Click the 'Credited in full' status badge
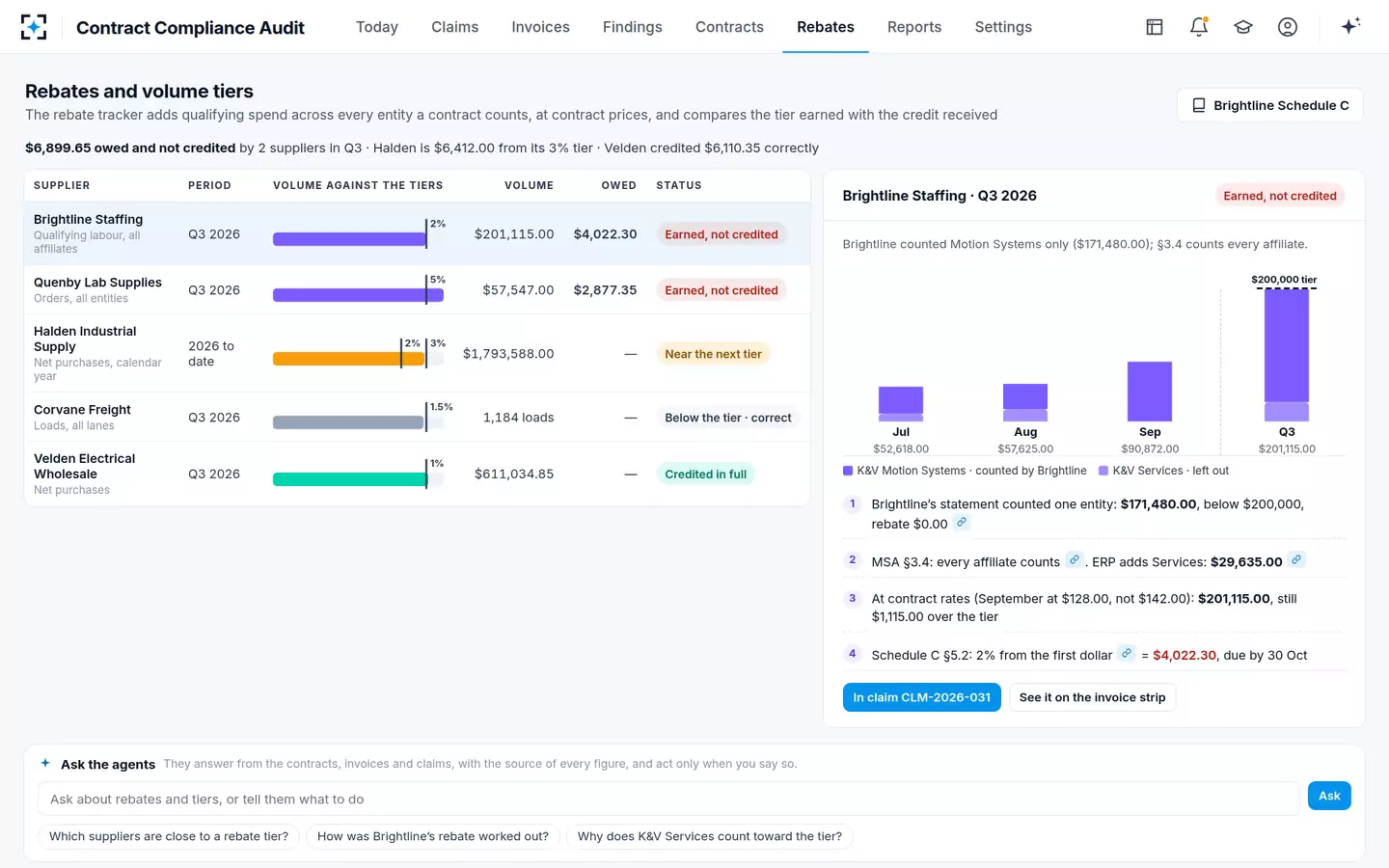The image size is (1389, 868). [x=705, y=474]
